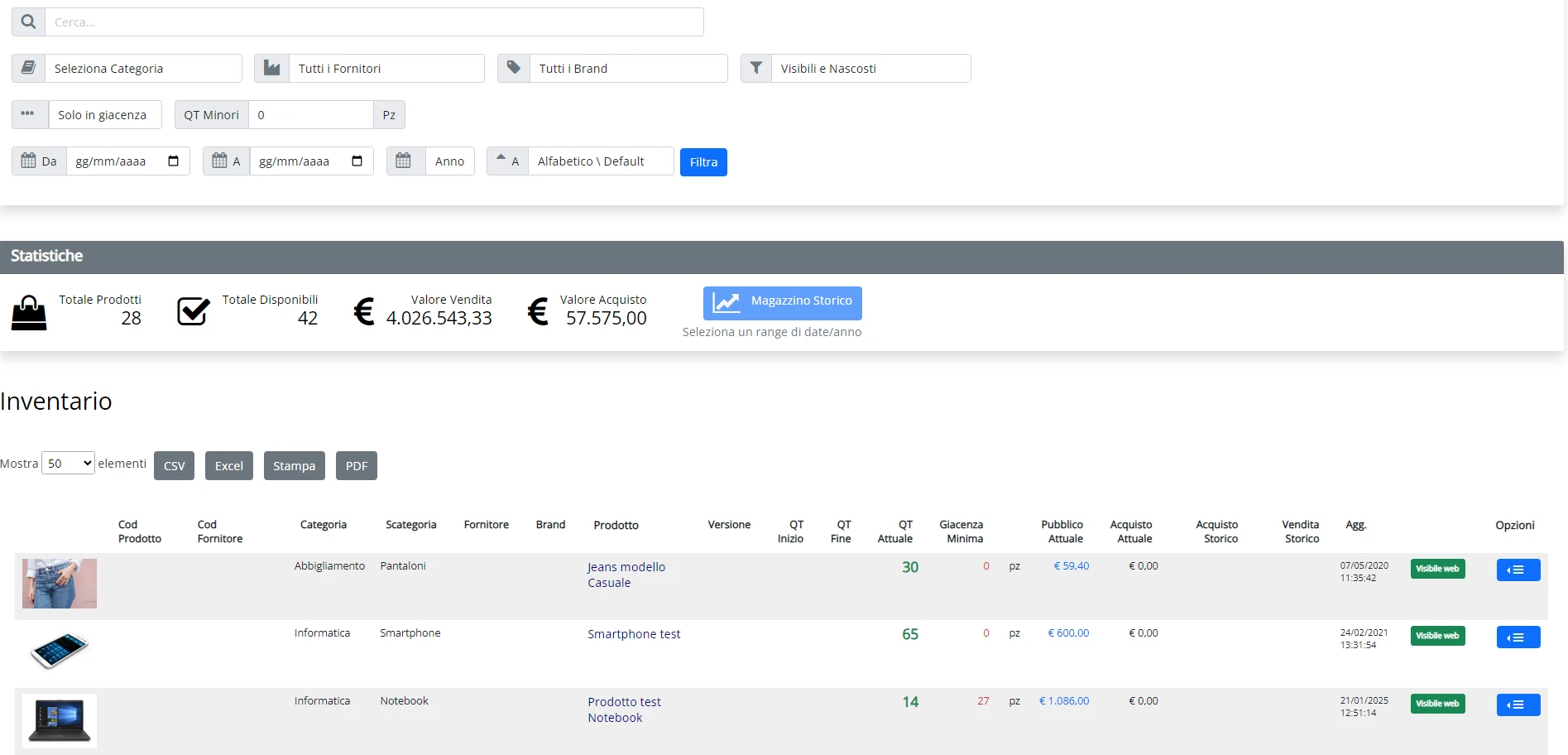Open the Tutti i Fornitori dropdown
Image resolution: width=1568 pixels, height=755 pixels.
[386, 68]
